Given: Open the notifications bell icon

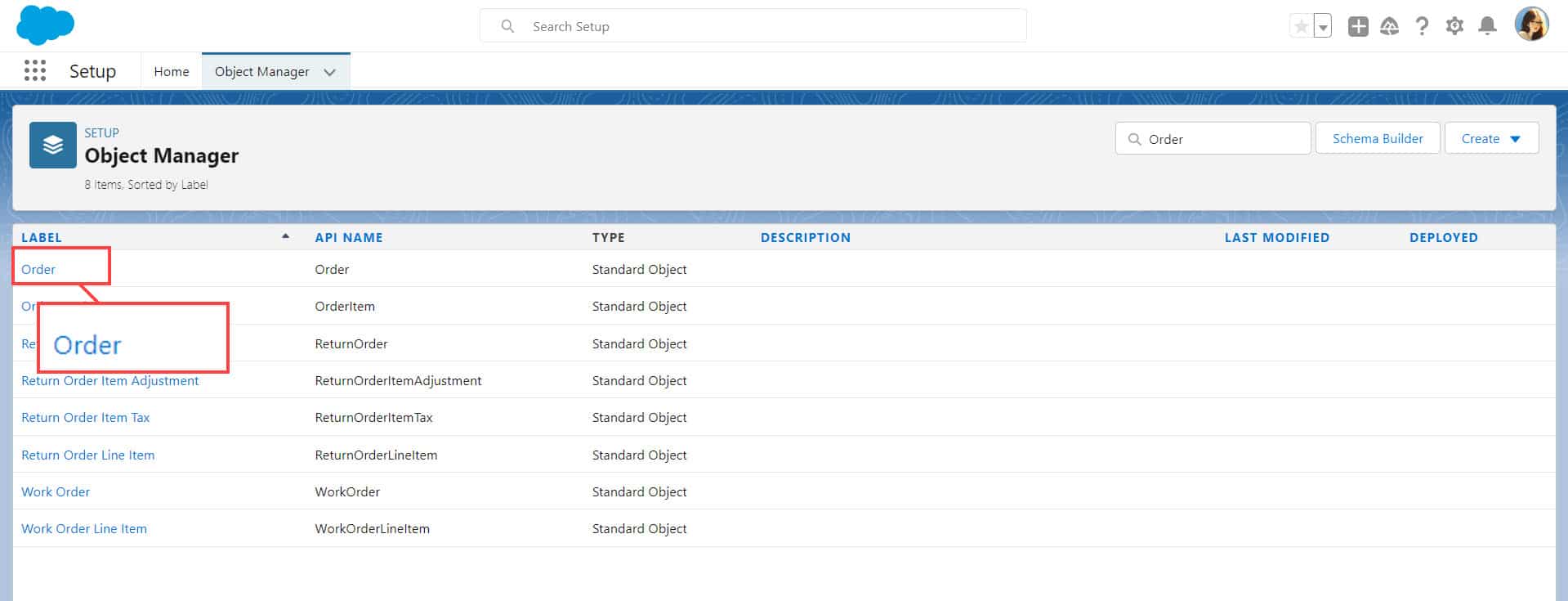Looking at the screenshot, I should pos(1488,26).
